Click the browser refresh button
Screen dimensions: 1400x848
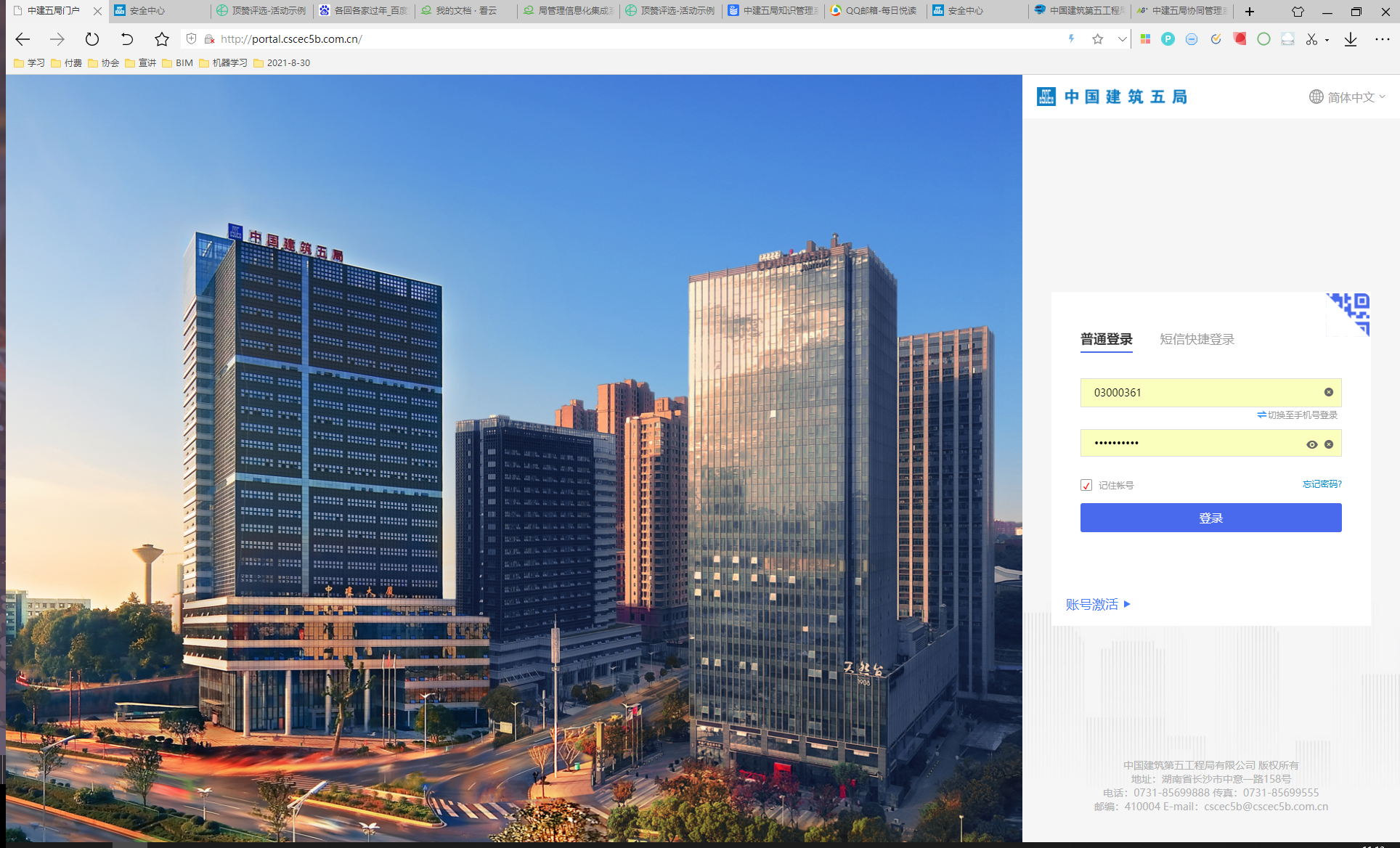click(91, 39)
